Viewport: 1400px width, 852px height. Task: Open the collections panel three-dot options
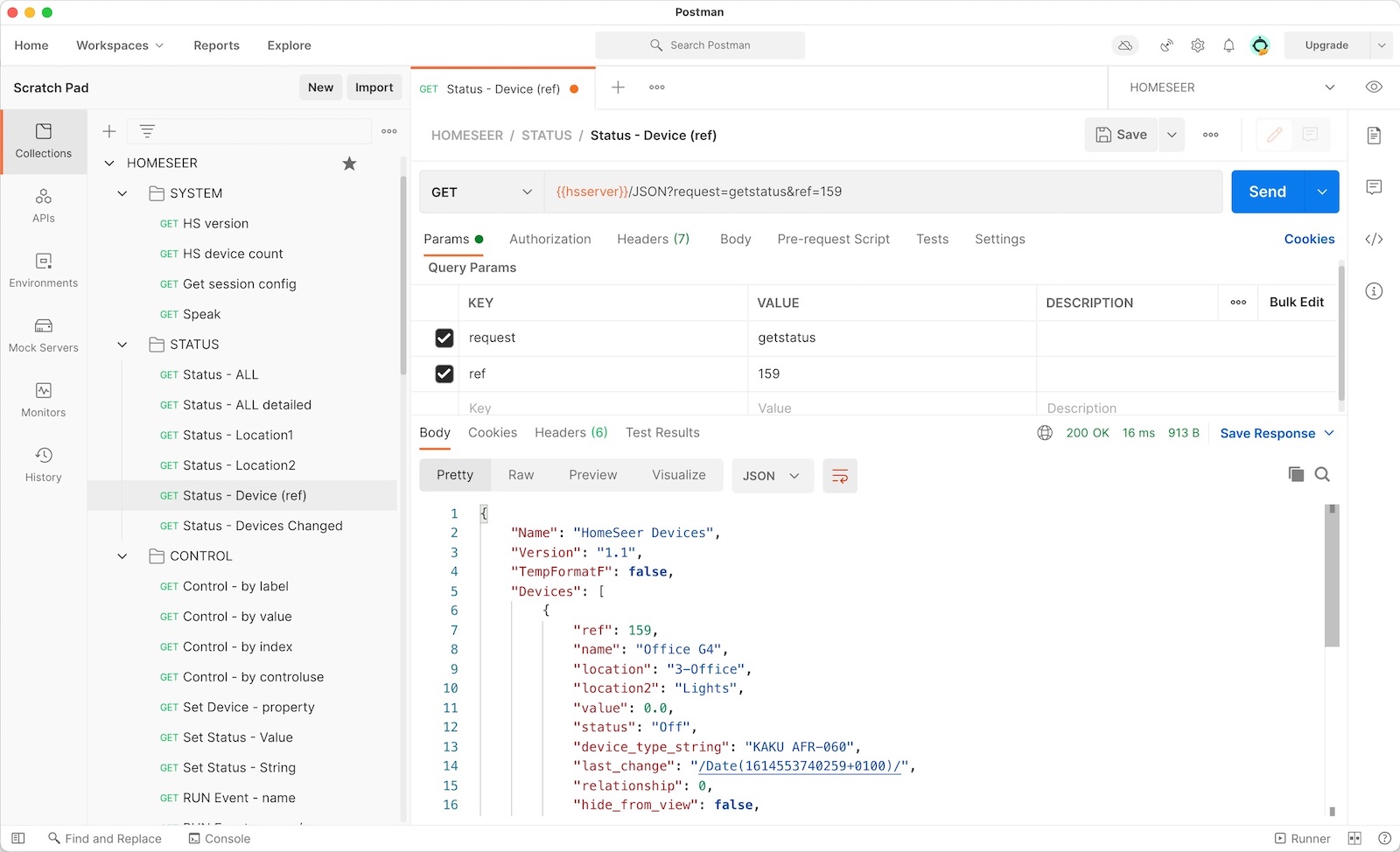(x=389, y=131)
